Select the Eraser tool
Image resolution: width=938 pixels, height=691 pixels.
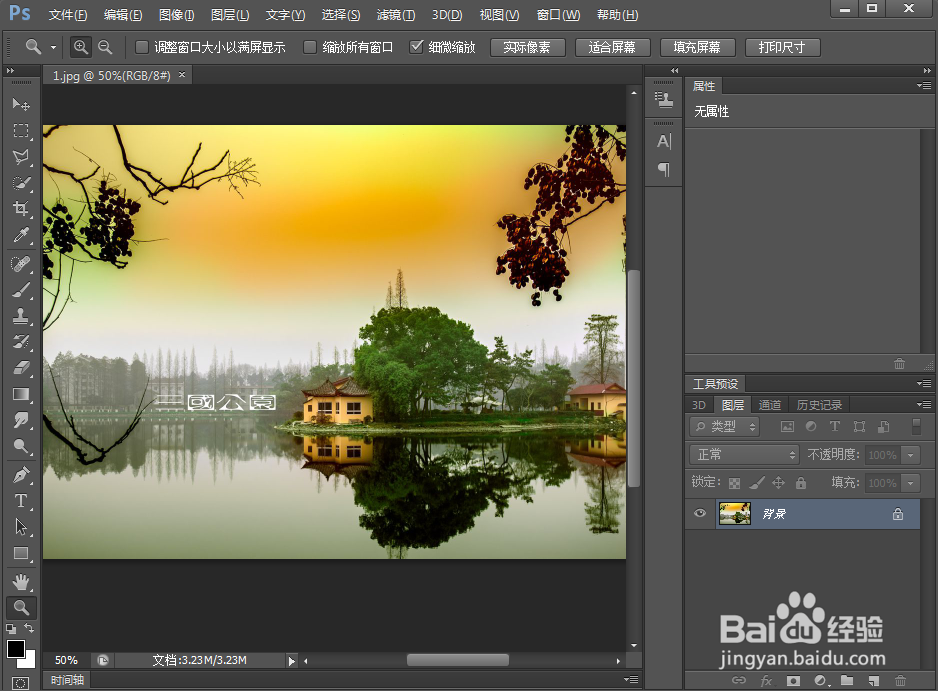21,367
